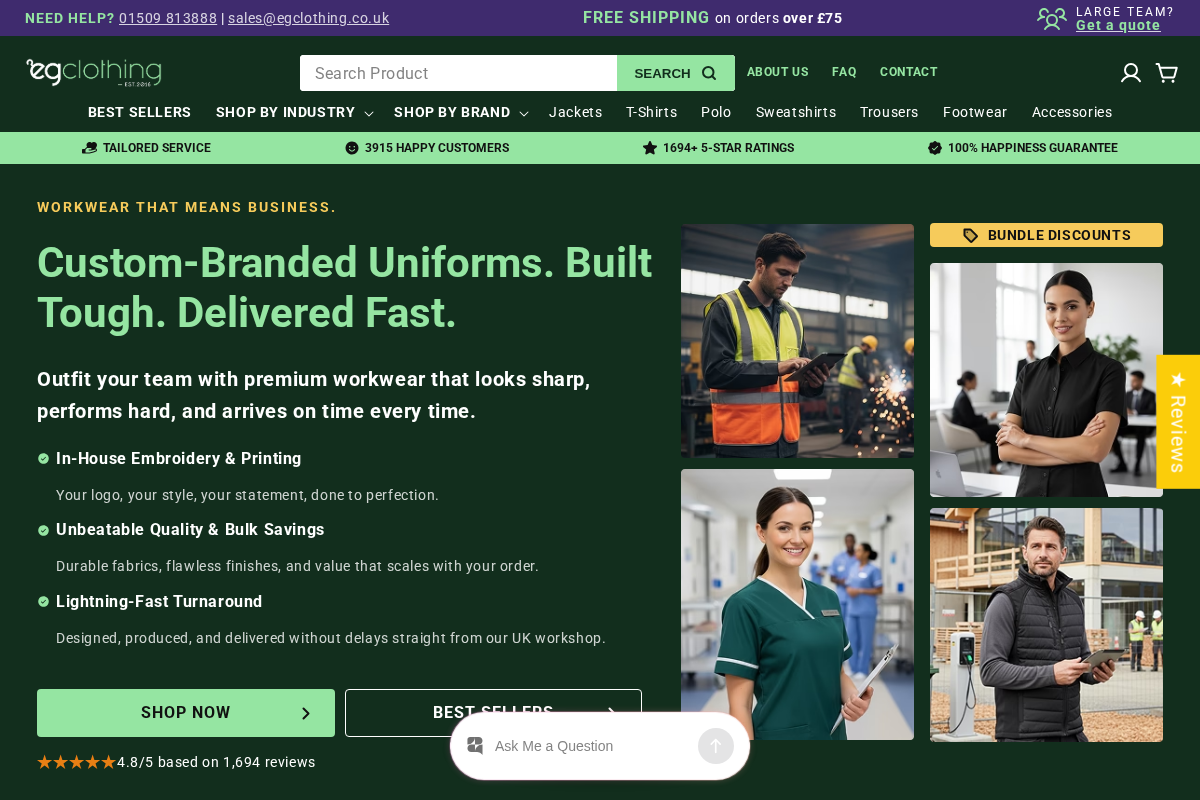Open the Jackets menu item

(x=575, y=113)
